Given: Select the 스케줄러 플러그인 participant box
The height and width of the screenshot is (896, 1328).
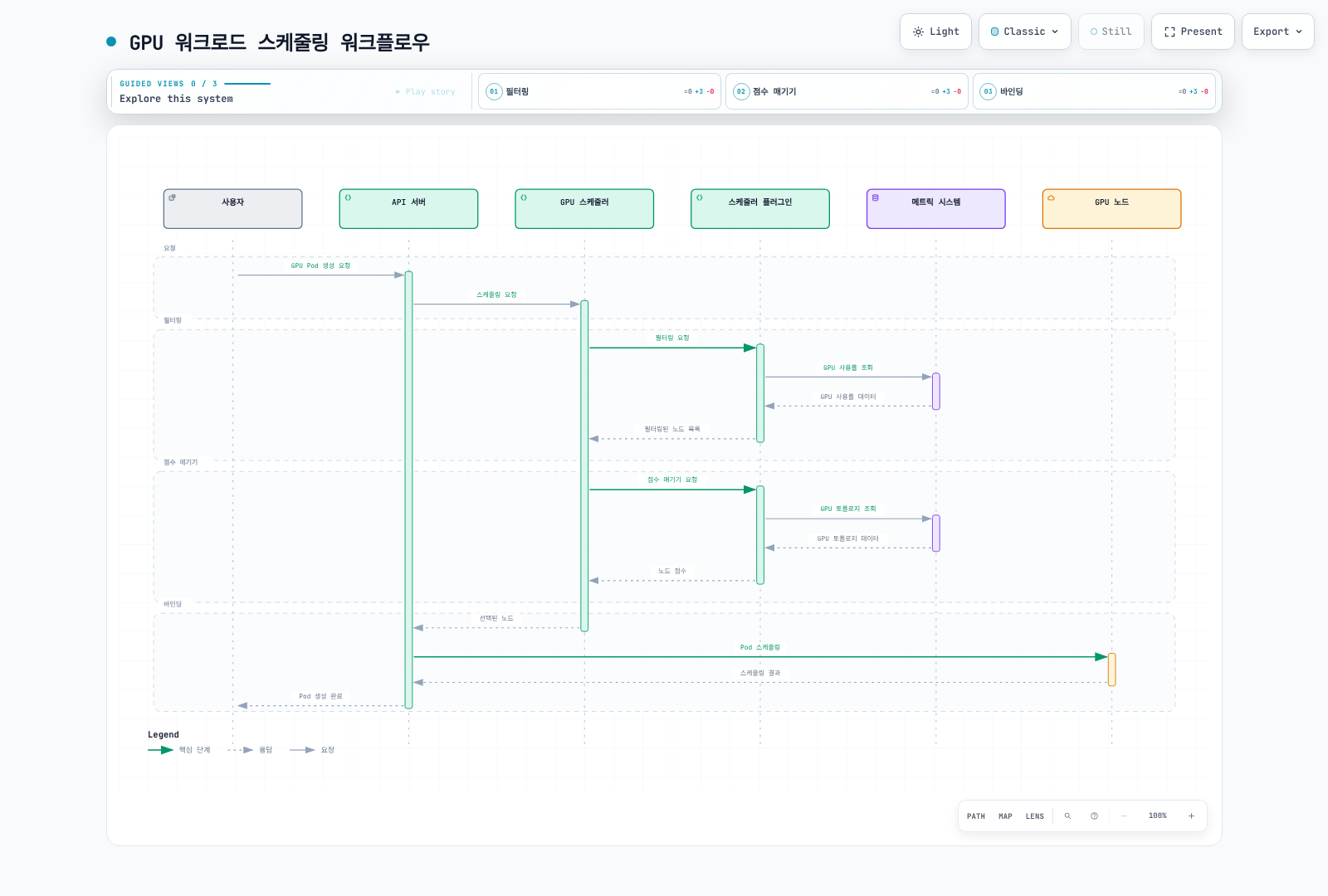Looking at the screenshot, I should 760,208.
